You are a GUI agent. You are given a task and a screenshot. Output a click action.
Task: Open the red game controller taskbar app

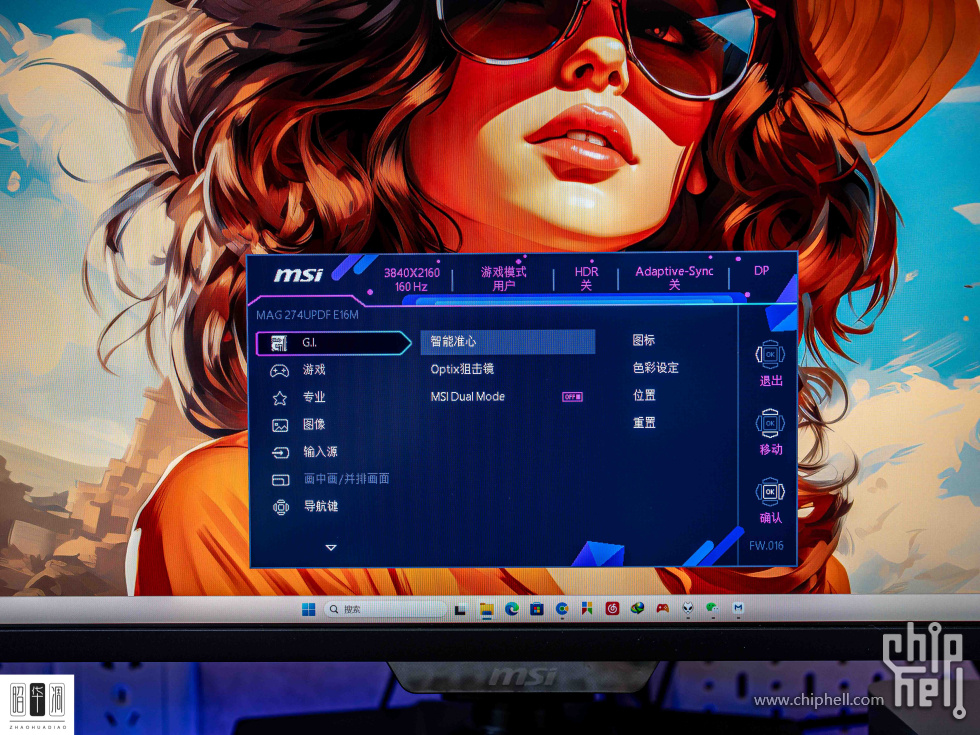pos(662,608)
